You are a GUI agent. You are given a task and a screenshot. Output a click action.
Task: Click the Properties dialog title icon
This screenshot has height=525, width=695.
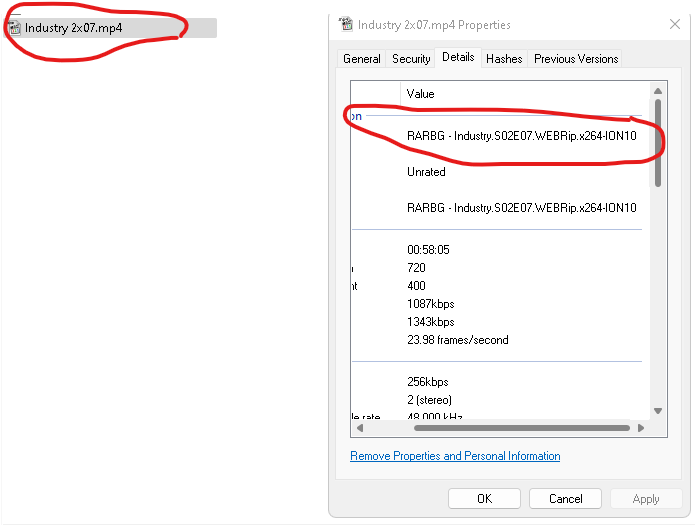coord(346,24)
